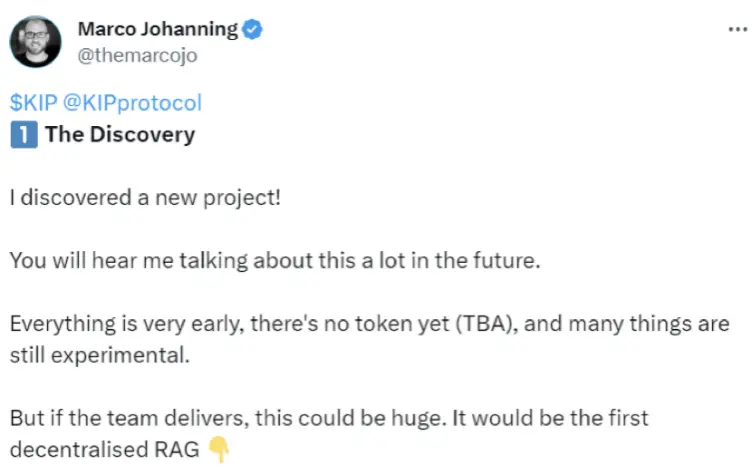Click the "You will hear me talking" sentence
This screenshot has width=753, height=475.
pyautogui.click(x=275, y=260)
